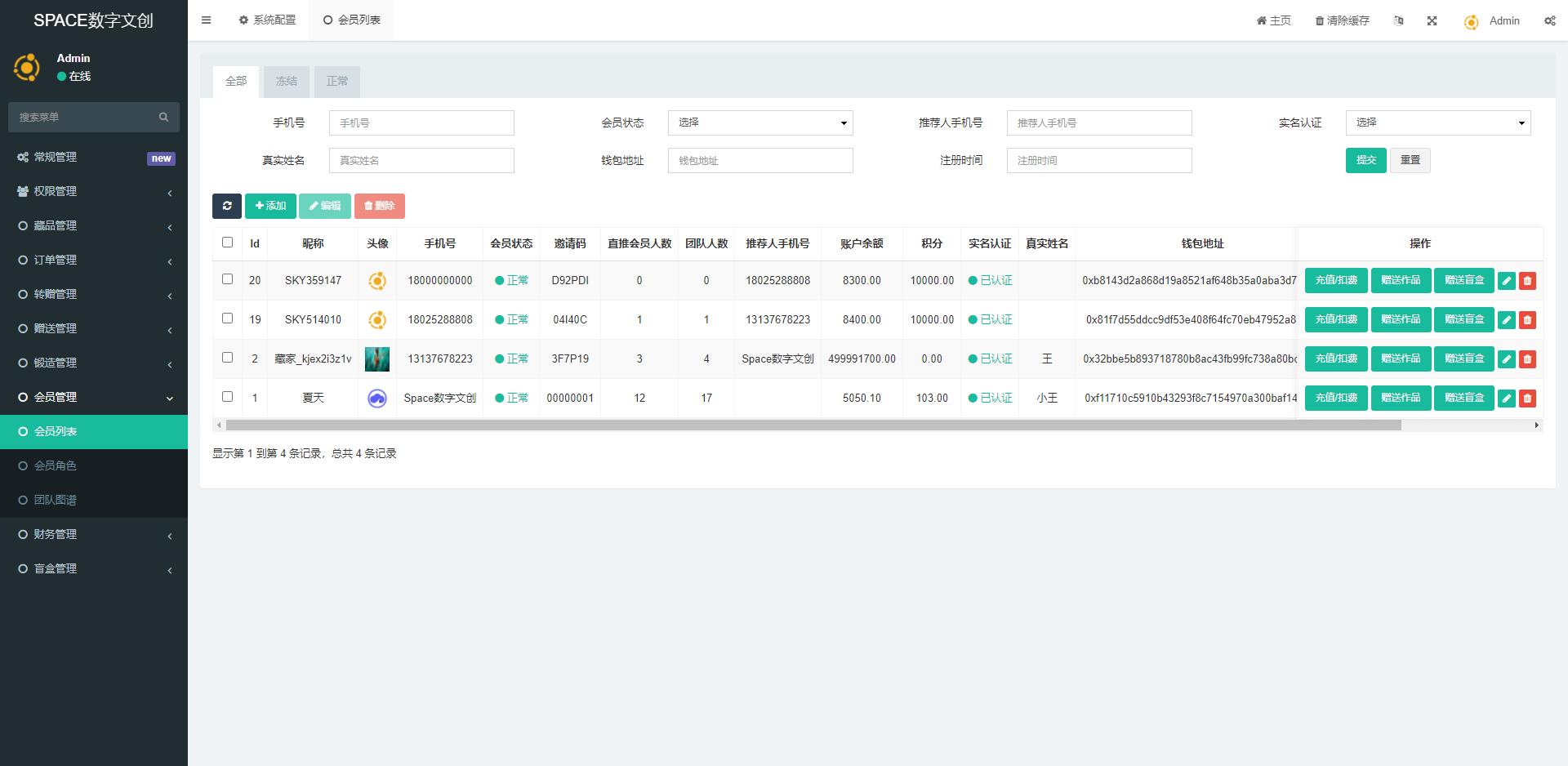
Task: Click the search icon in sidebar menu search
Action: [x=163, y=118]
